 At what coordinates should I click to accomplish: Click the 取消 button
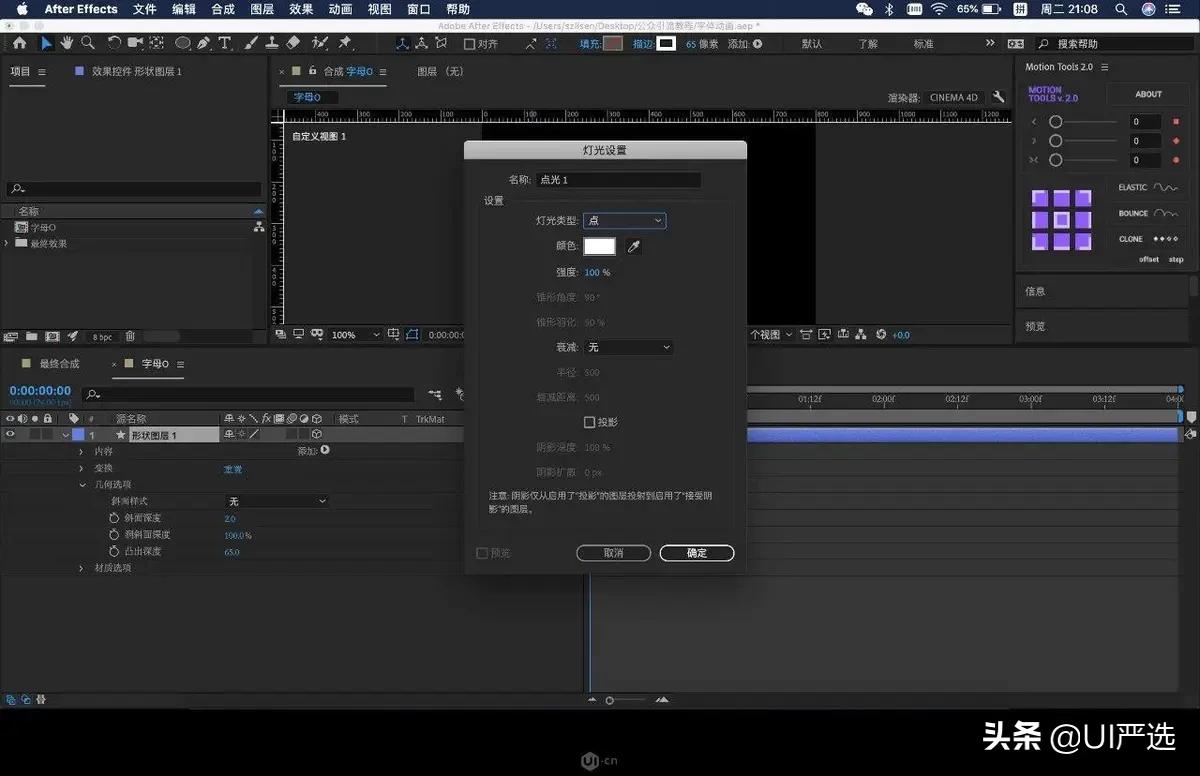[x=613, y=552]
